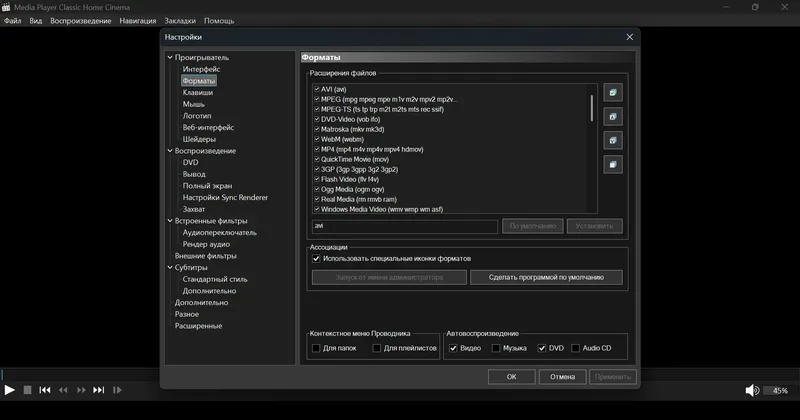Click the Отмена button
Viewport: 800px width, 420px height.
(x=562, y=377)
